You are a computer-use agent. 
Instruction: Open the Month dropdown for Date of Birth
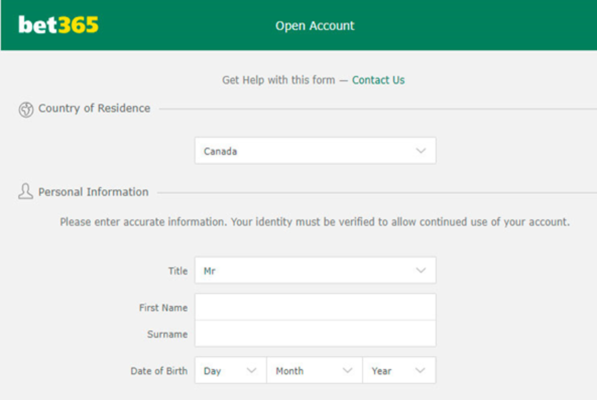point(314,370)
